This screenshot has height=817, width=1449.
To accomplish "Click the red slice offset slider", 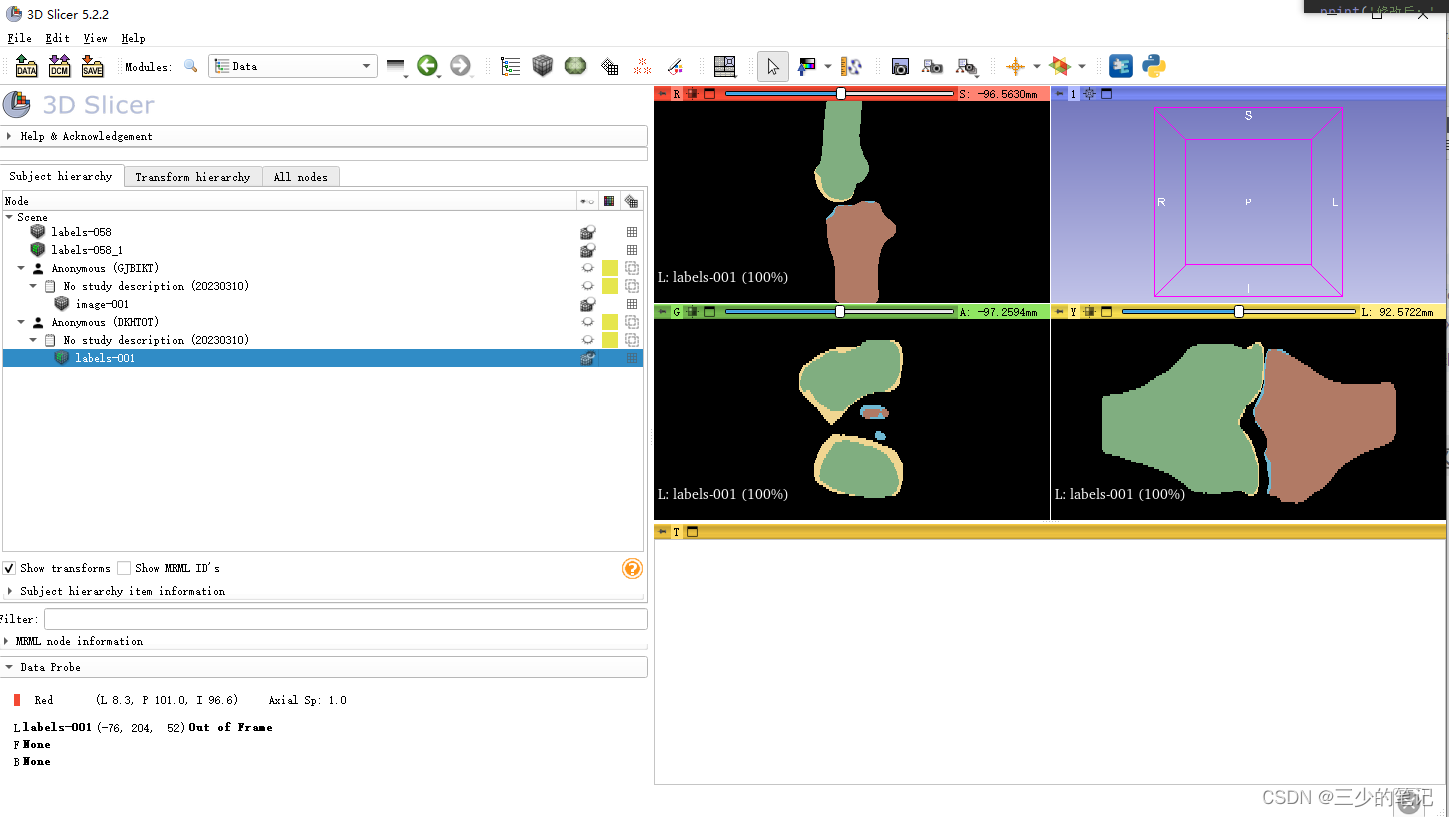I will click(x=839, y=93).
